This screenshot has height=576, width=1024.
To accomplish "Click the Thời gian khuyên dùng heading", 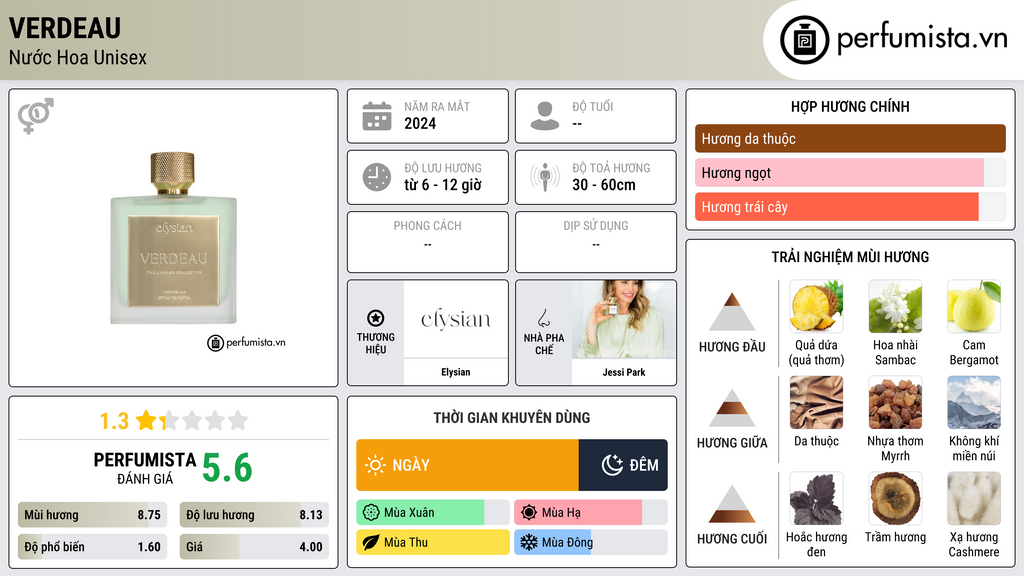I will point(512,417).
